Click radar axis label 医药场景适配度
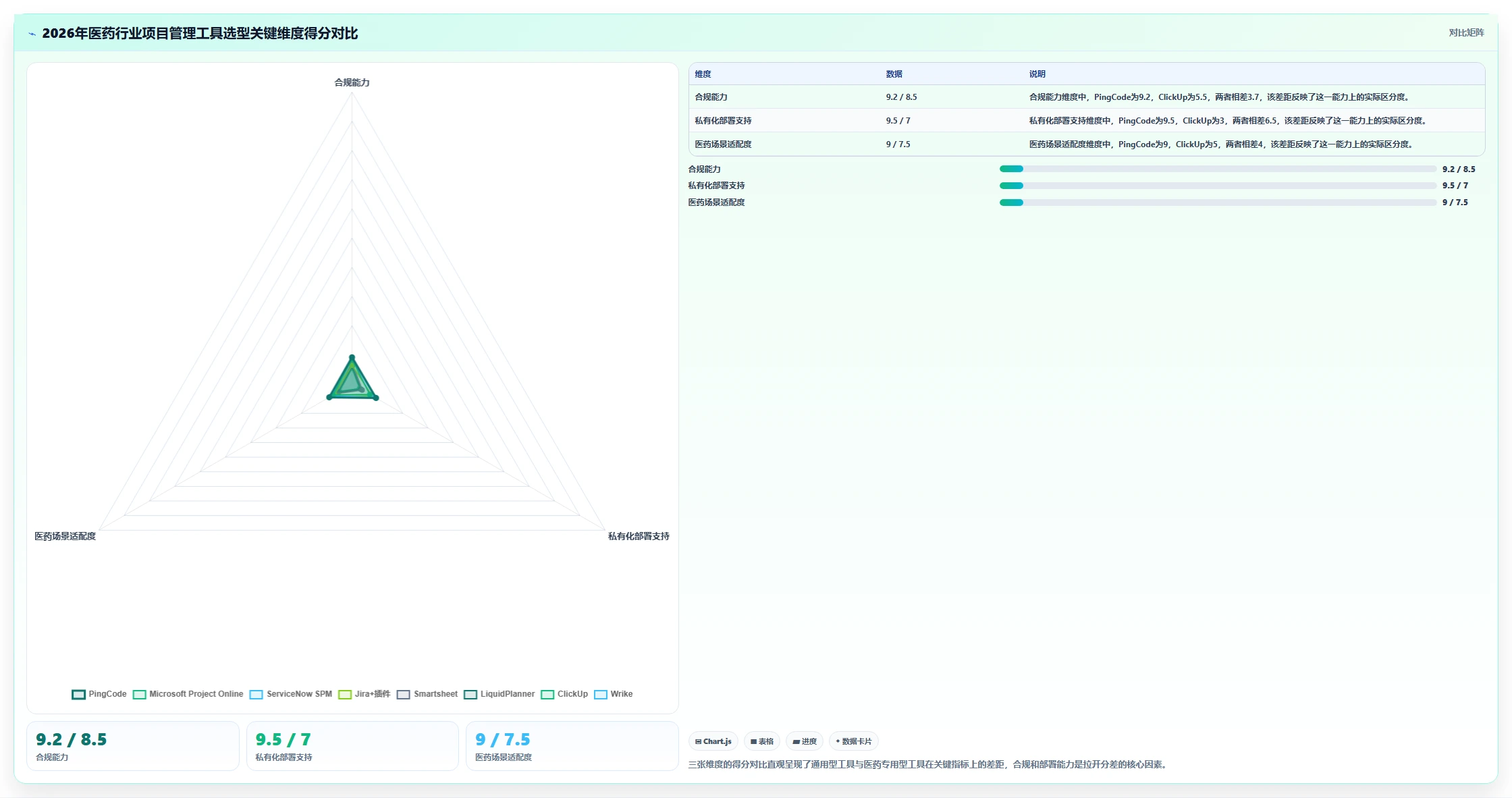The image size is (1512, 798). (65, 536)
